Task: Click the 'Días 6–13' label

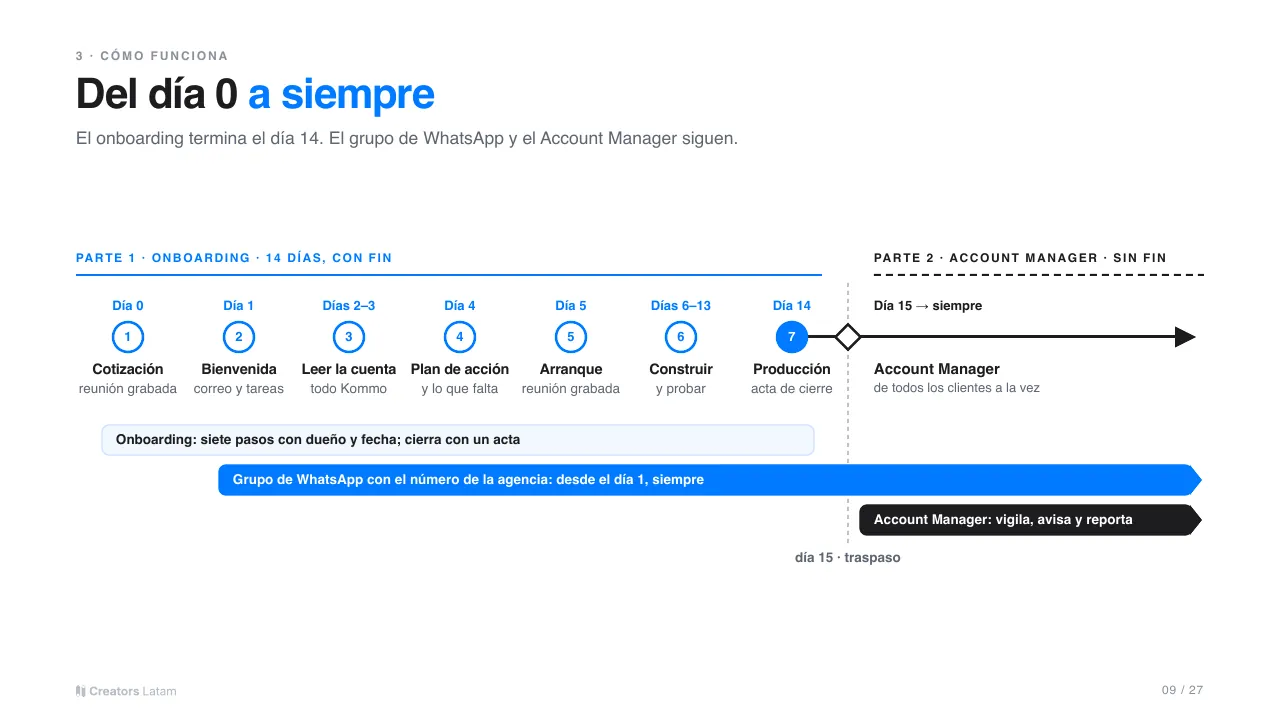Action: coord(681,306)
